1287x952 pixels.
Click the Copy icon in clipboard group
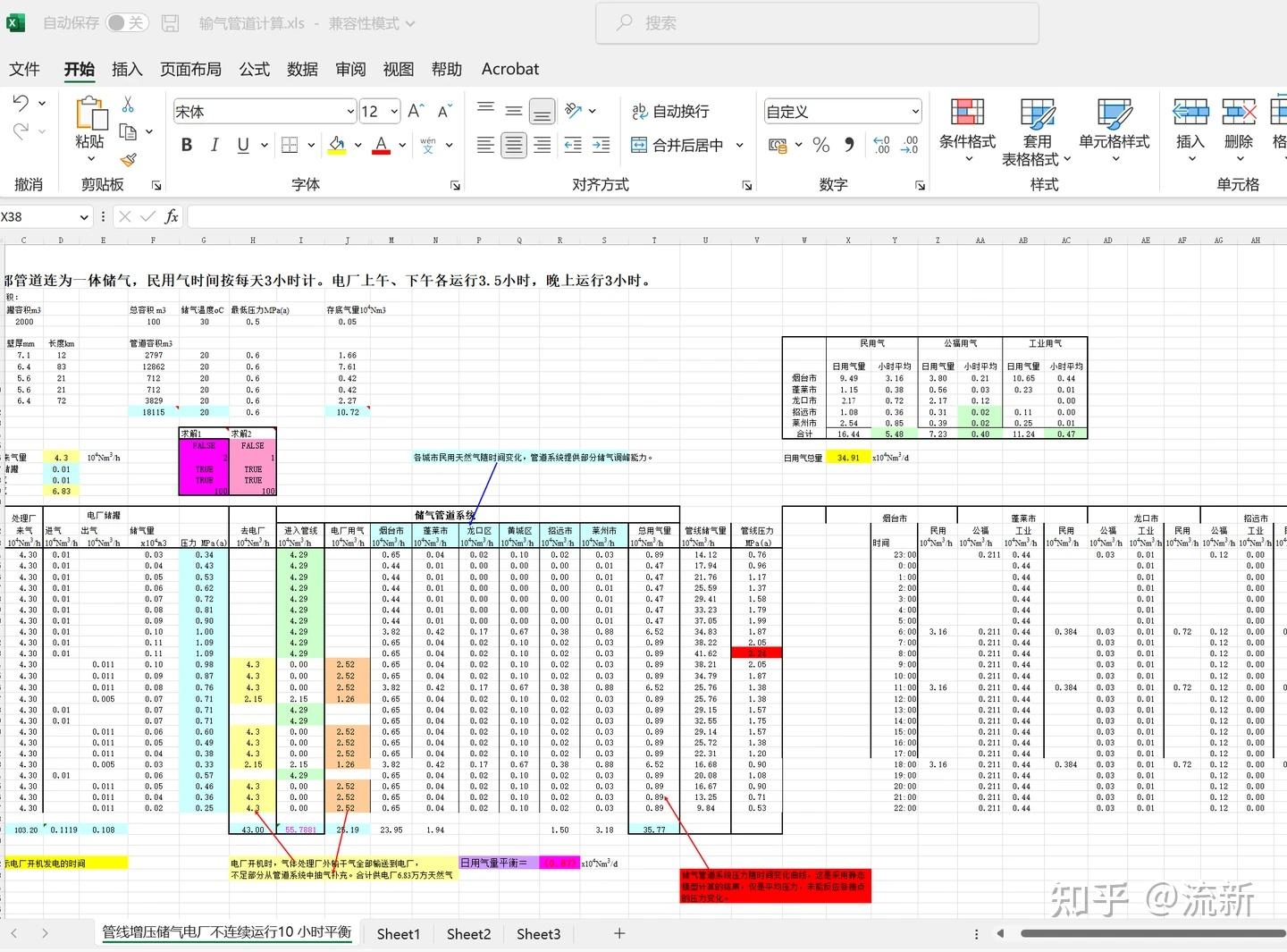point(128,131)
